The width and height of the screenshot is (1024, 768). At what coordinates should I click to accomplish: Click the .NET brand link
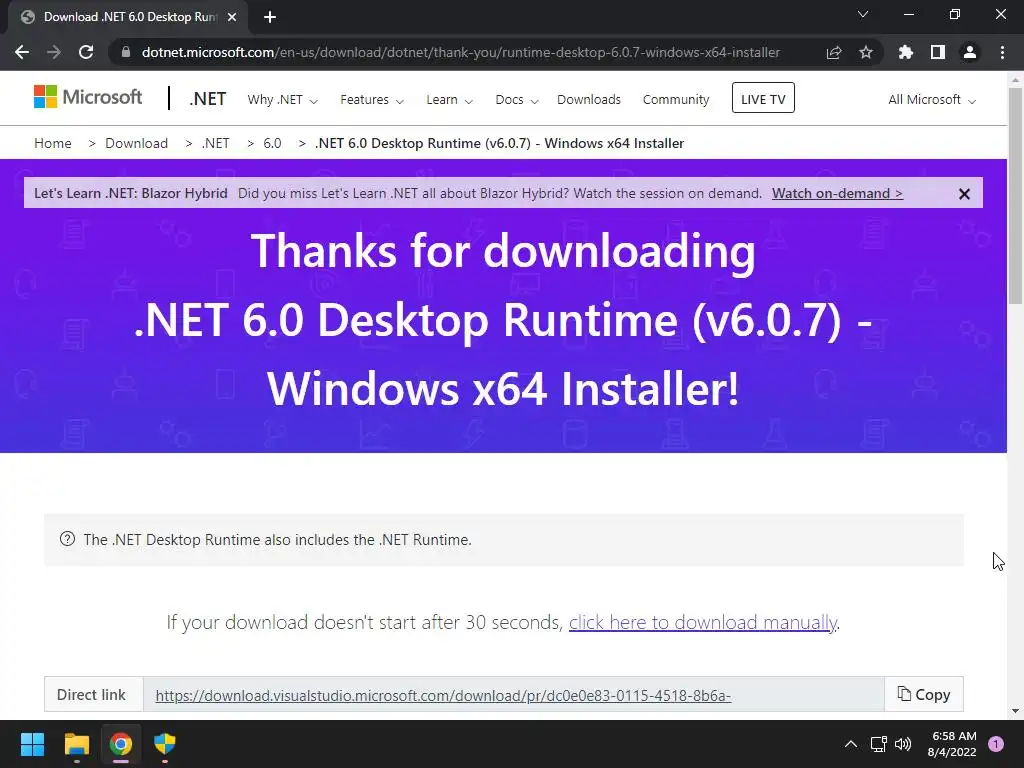[x=208, y=99]
